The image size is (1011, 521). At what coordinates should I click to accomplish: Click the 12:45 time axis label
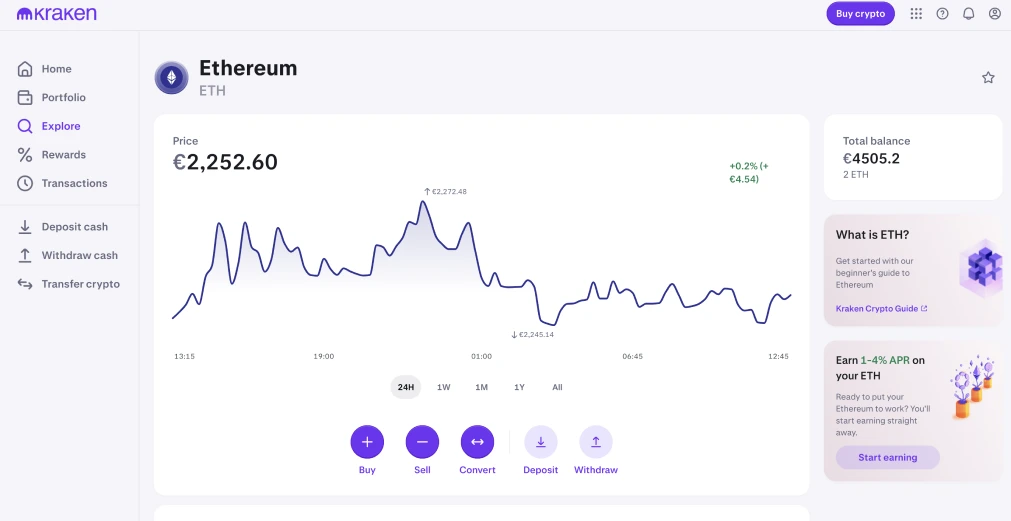pos(778,356)
